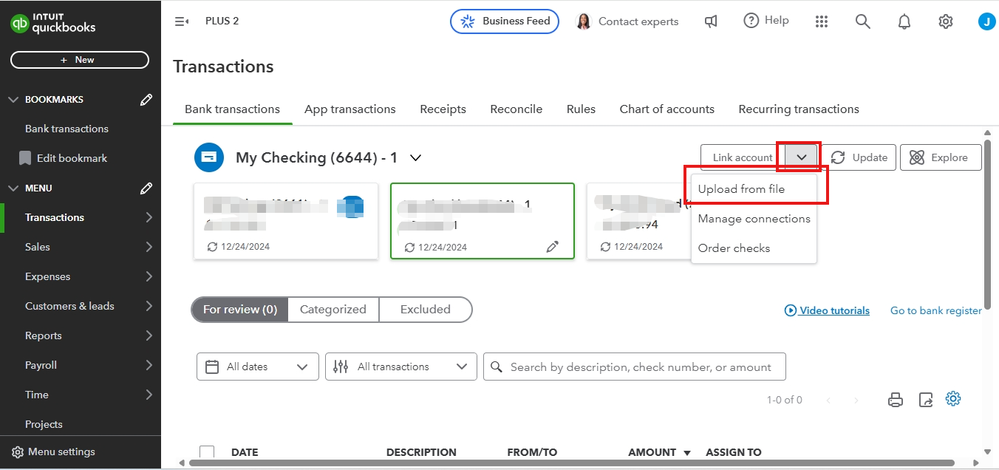Expand the Expenses submenu arrow
The image size is (999, 470).
click(x=148, y=276)
